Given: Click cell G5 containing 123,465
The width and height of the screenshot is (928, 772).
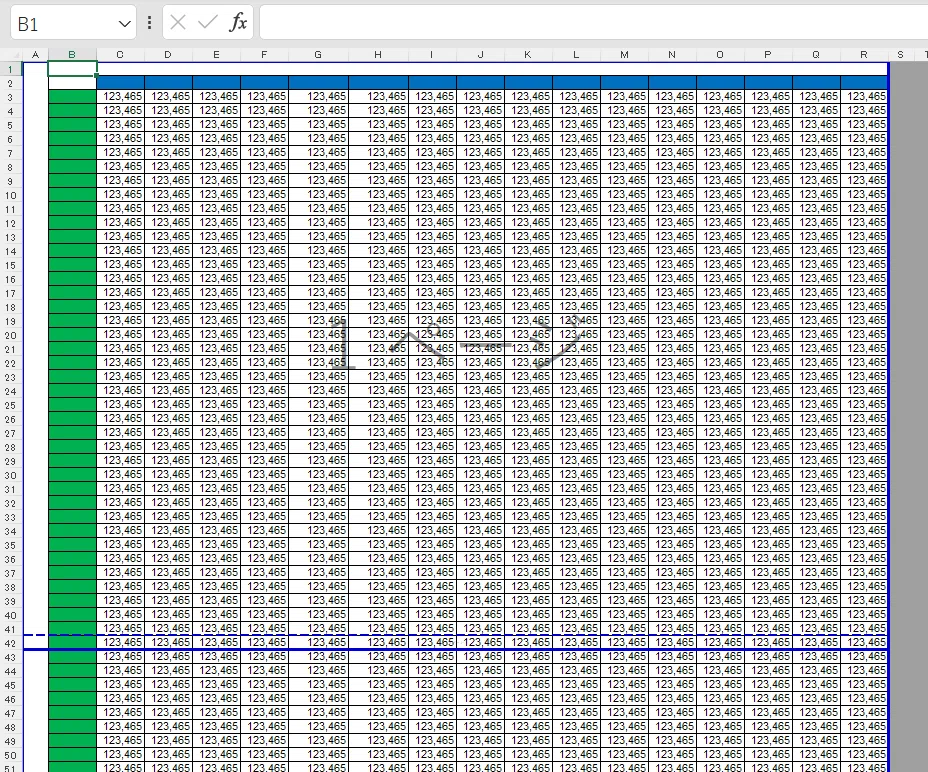Looking at the screenshot, I should 318,124.
